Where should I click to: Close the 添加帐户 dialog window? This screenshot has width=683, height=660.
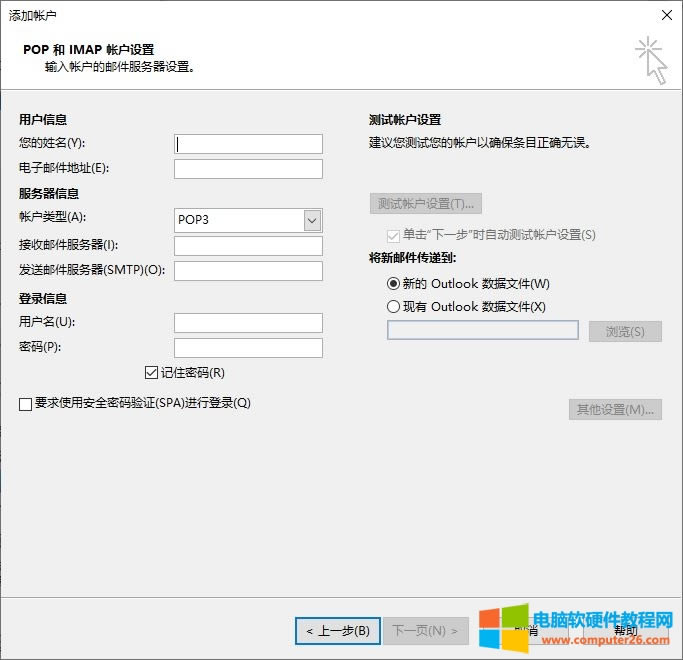click(665, 15)
